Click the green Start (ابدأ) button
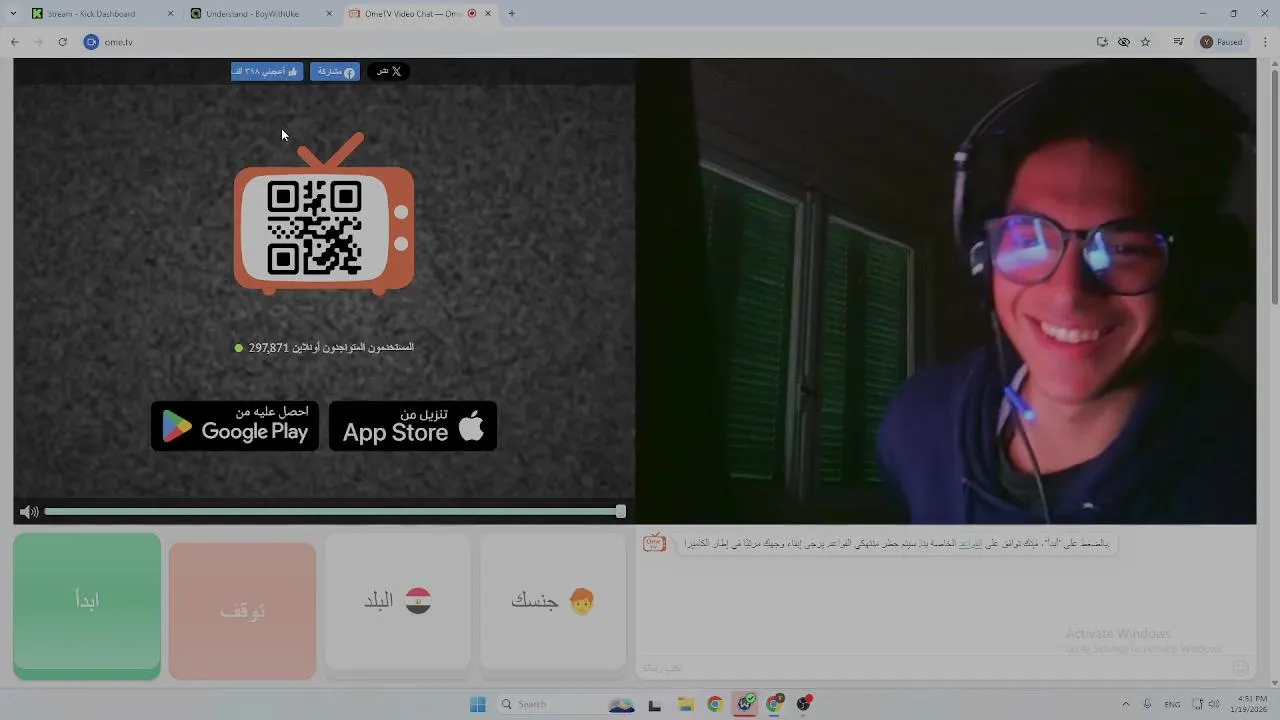The height and width of the screenshot is (720, 1280). coord(87,606)
